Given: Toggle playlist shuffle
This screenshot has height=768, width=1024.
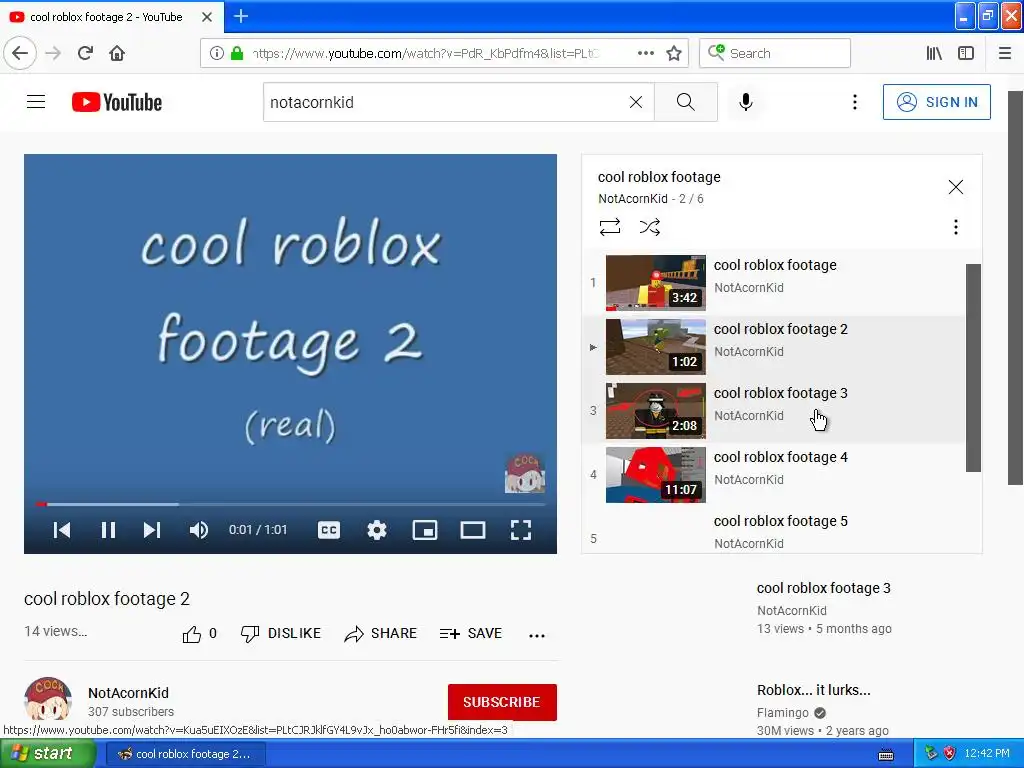Looking at the screenshot, I should [x=649, y=227].
